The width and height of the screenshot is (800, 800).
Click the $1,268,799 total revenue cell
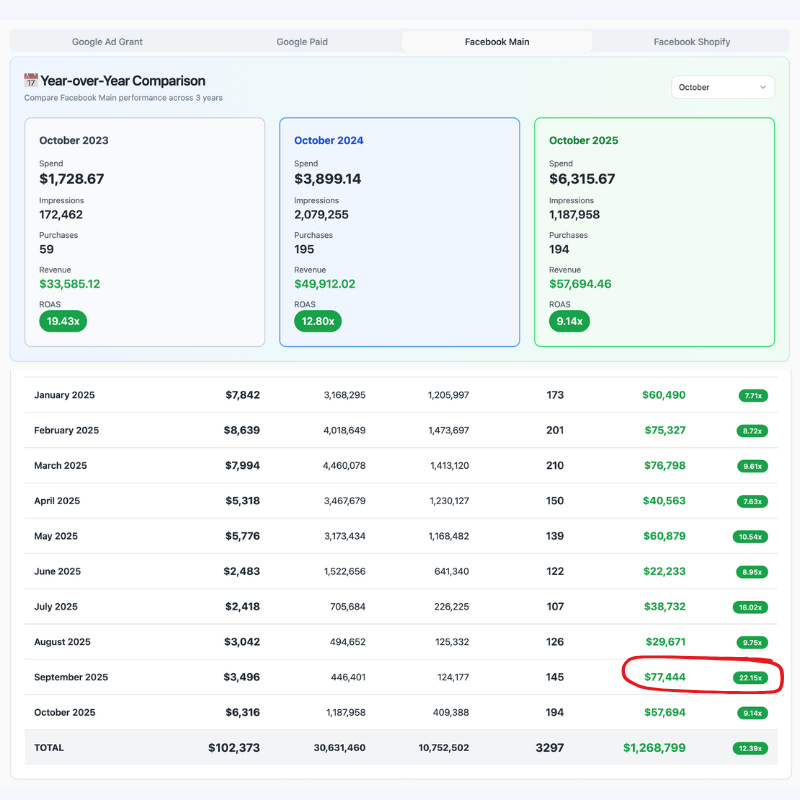point(654,748)
